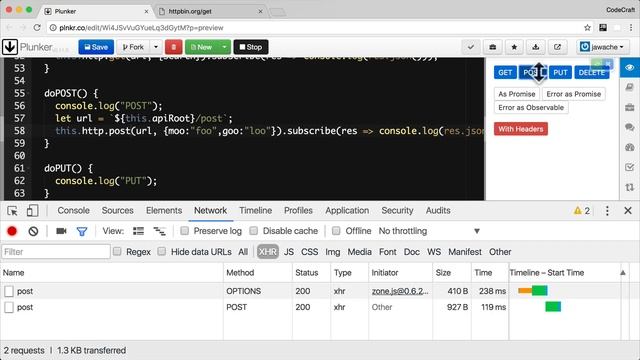Open the comments icon in right sidebar
The width and height of the screenshot is (640, 360).
tap(629, 127)
